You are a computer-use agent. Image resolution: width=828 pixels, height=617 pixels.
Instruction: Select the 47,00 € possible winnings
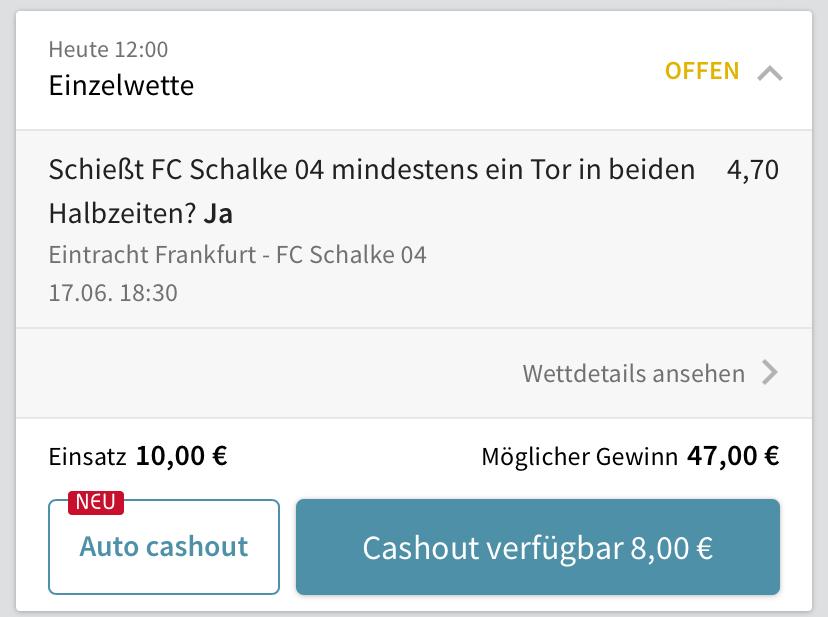(733, 456)
